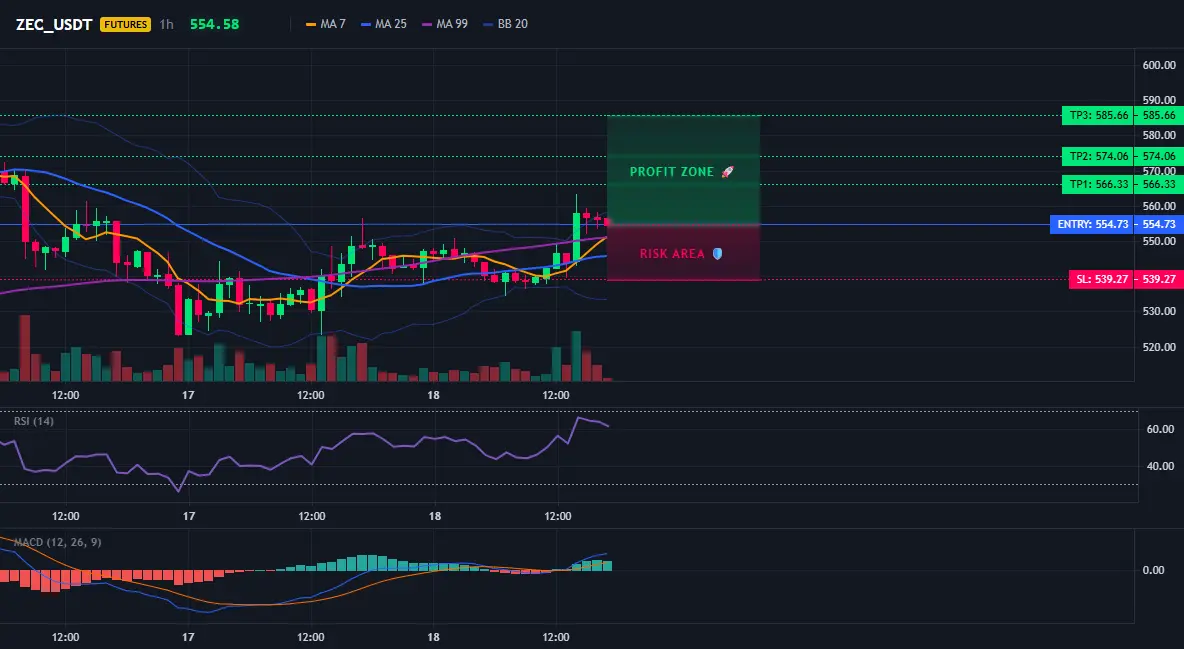Click the 520.00 price axis value
This screenshot has height=649, width=1184.
coord(1159,348)
